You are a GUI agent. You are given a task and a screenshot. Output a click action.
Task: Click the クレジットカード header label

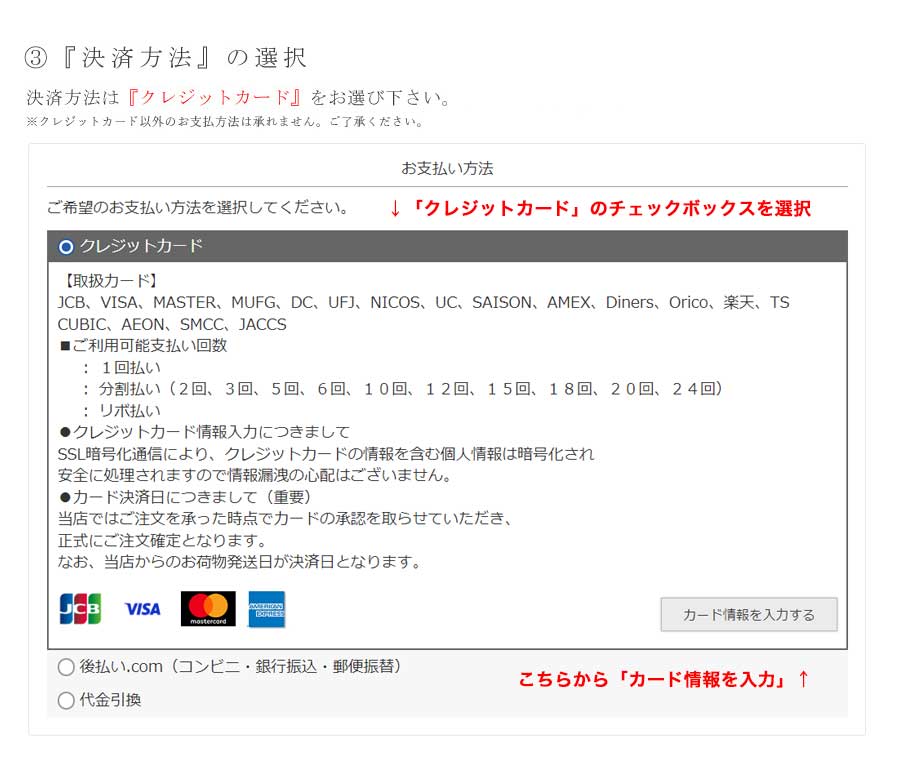click(x=141, y=246)
